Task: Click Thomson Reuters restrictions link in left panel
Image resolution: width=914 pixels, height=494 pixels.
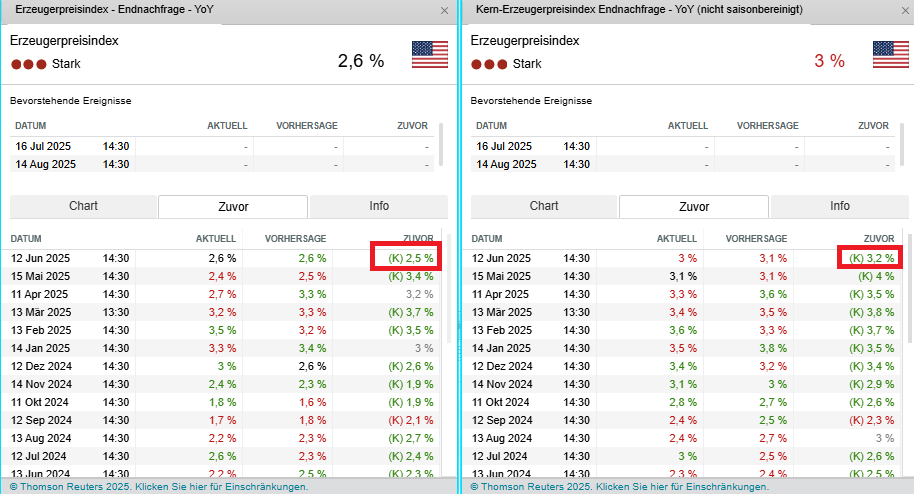Action: pos(159,486)
